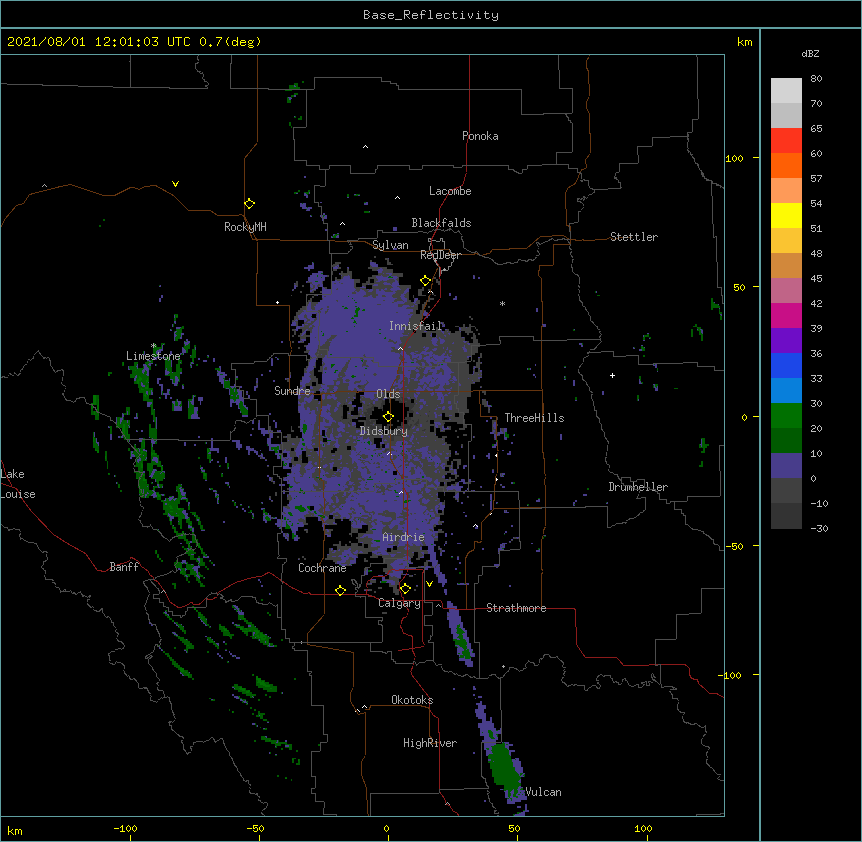The image size is (862, 842).
Task: Click the dBZ legend heading
Action: click(x=810, y=53)
